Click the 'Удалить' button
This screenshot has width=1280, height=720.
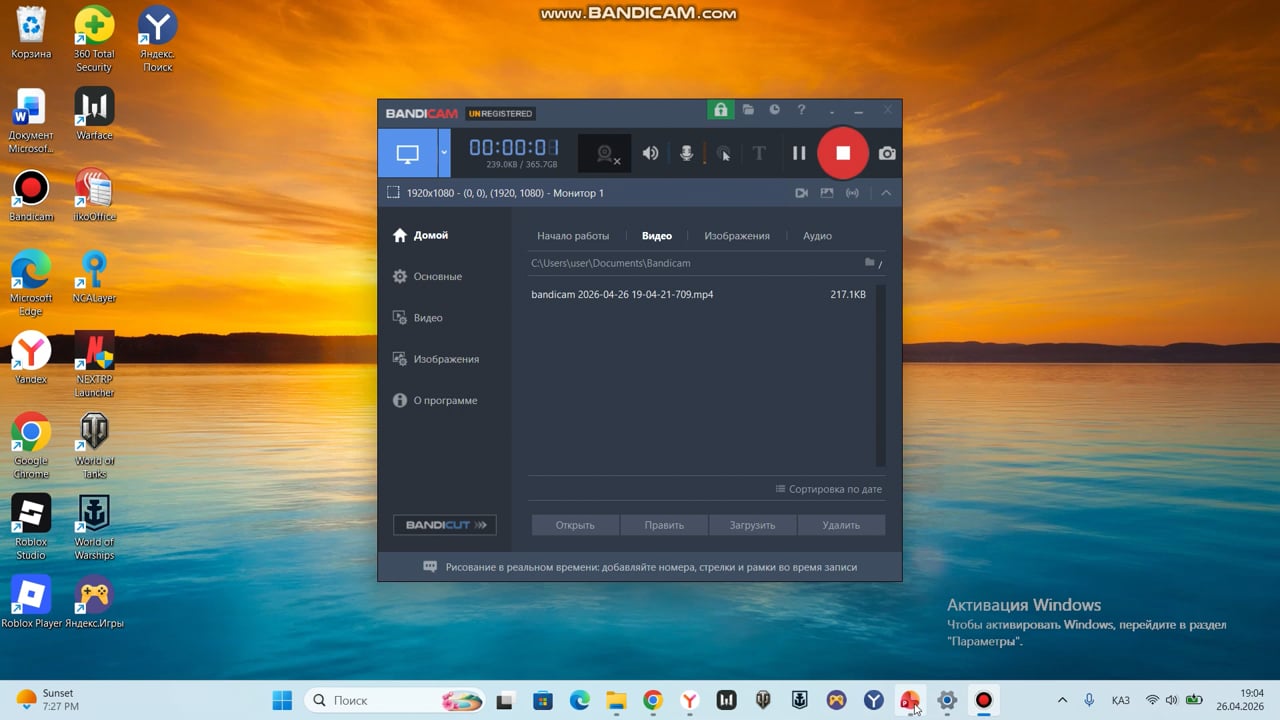click(x=841, y=525)
